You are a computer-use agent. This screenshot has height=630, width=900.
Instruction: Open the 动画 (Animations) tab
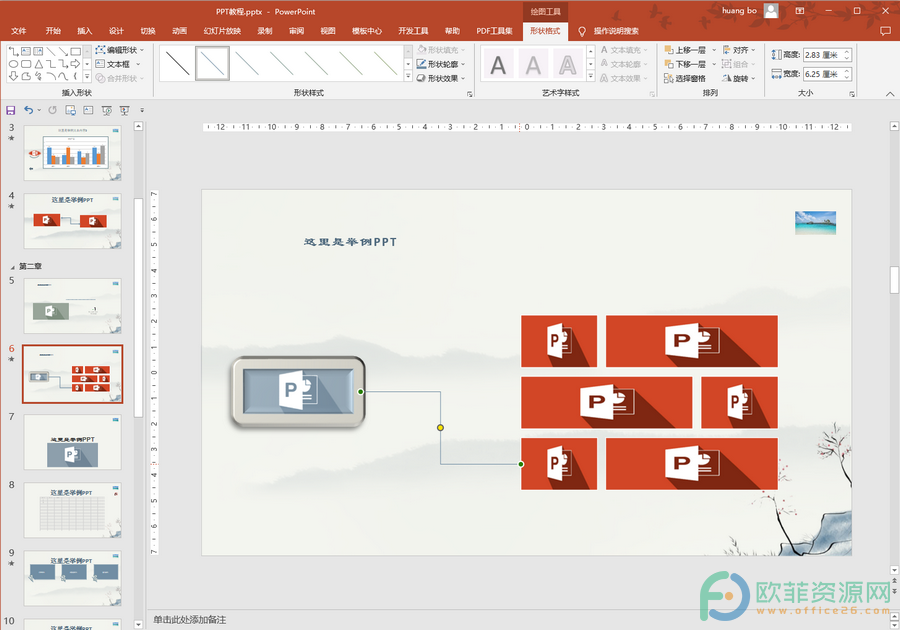[179, 31]
